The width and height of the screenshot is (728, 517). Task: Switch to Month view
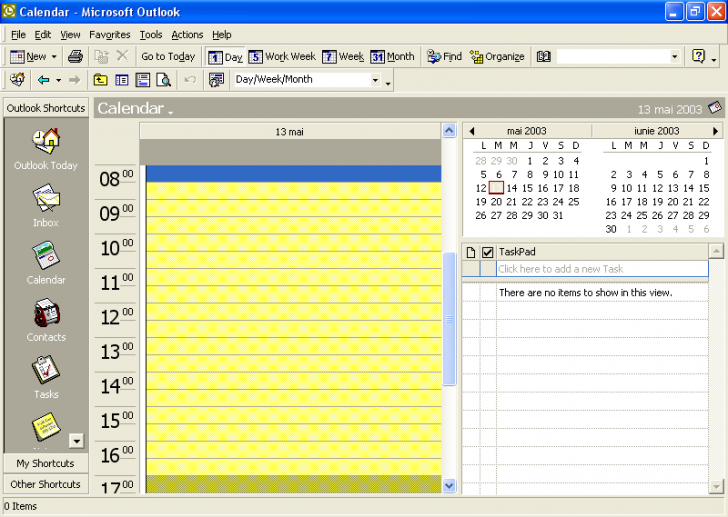[x=392, y=57]
